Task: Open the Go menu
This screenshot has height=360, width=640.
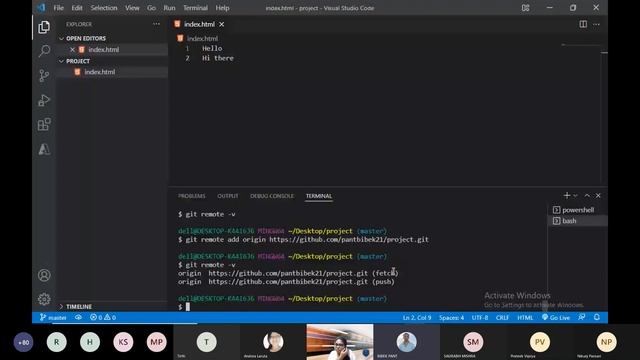Action: (151, 8)
